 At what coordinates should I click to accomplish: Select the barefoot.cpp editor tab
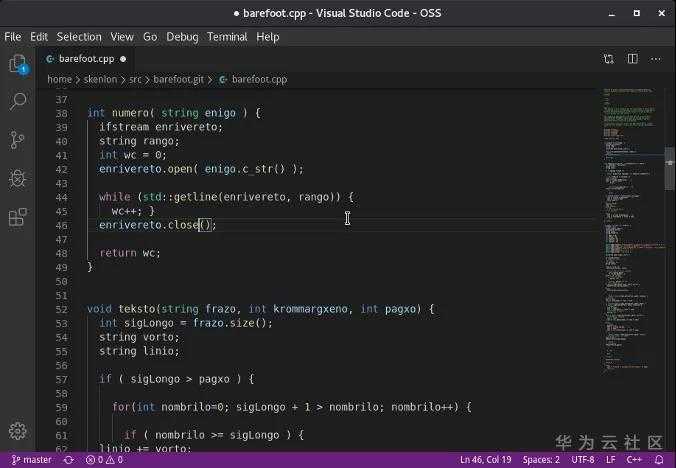click(85, 59)
